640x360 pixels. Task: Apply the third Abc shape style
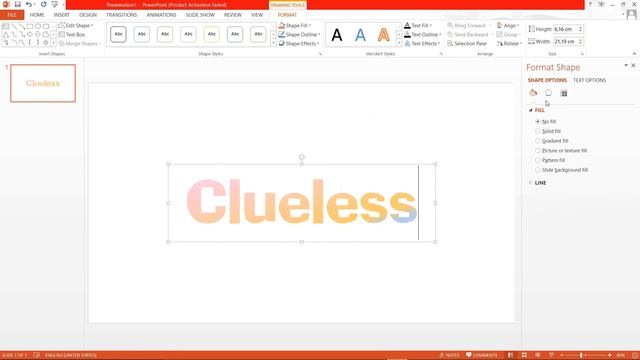(165, 34)
